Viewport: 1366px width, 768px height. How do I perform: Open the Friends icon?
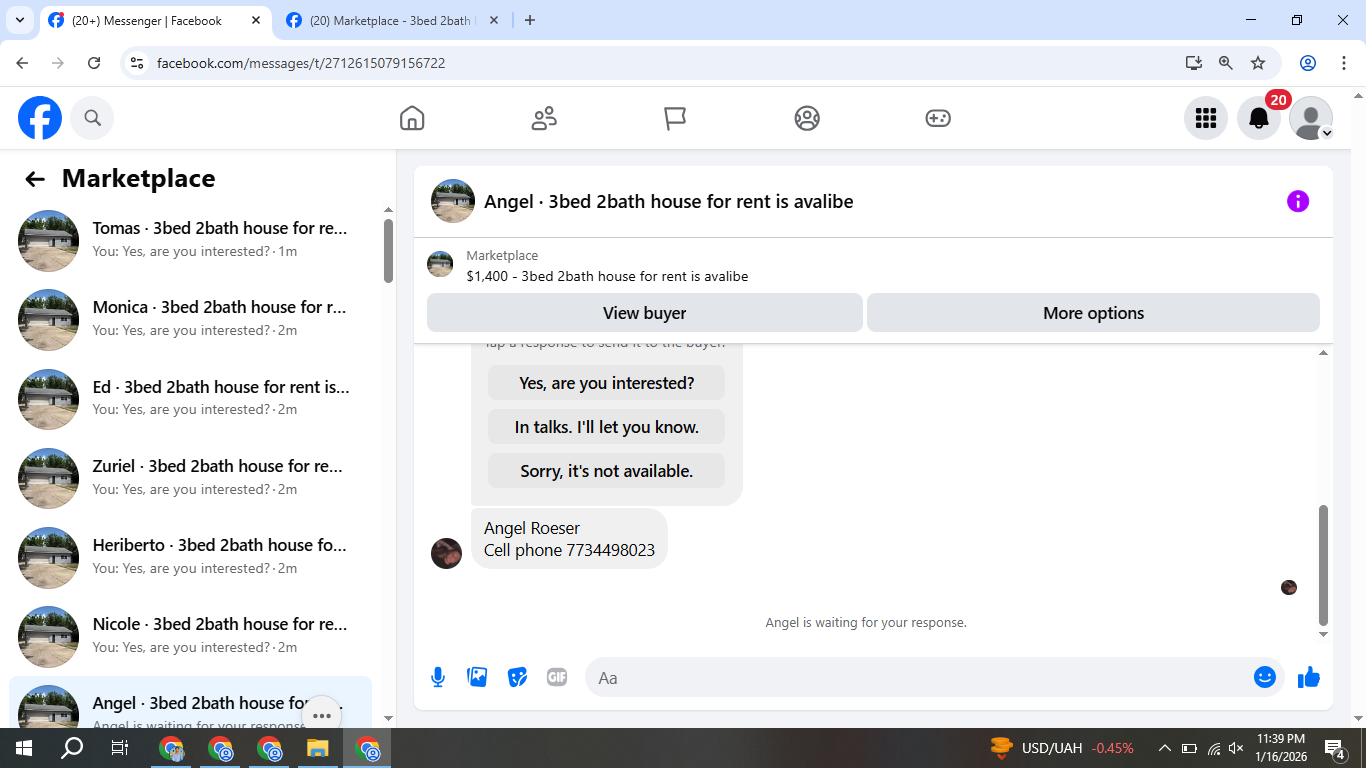coord(544,118)
